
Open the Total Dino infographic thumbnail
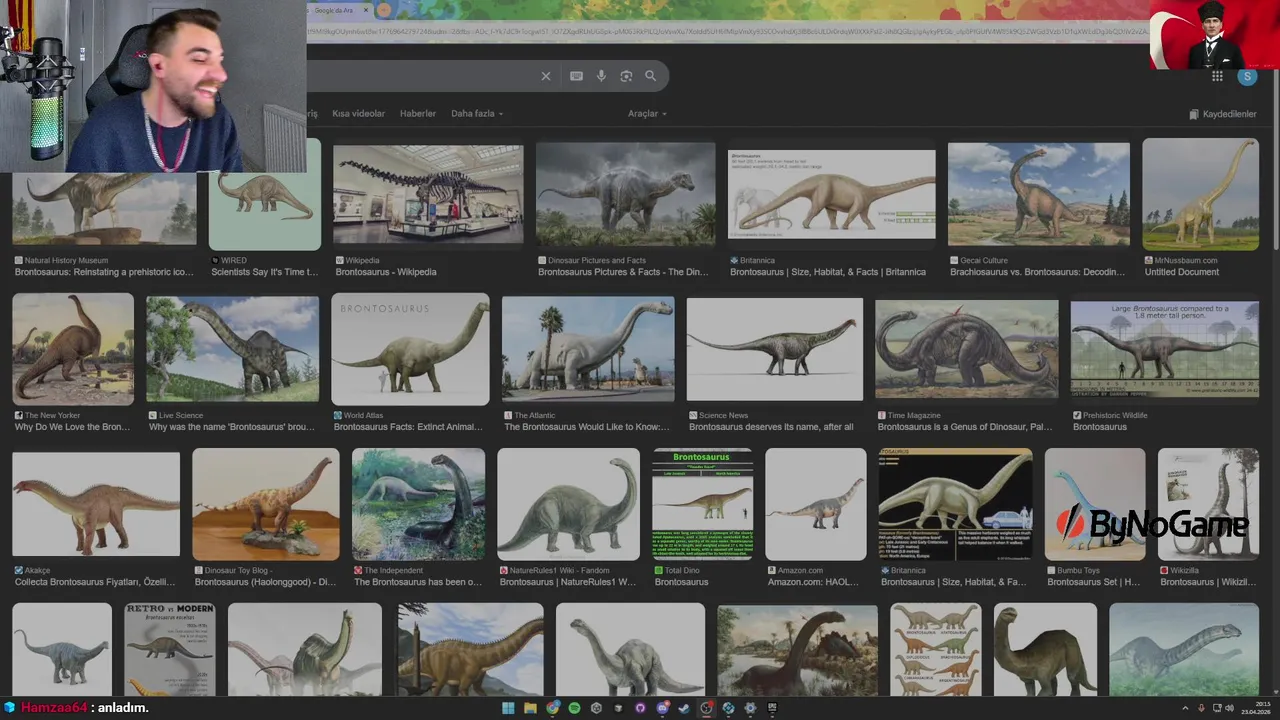point(703,504)
